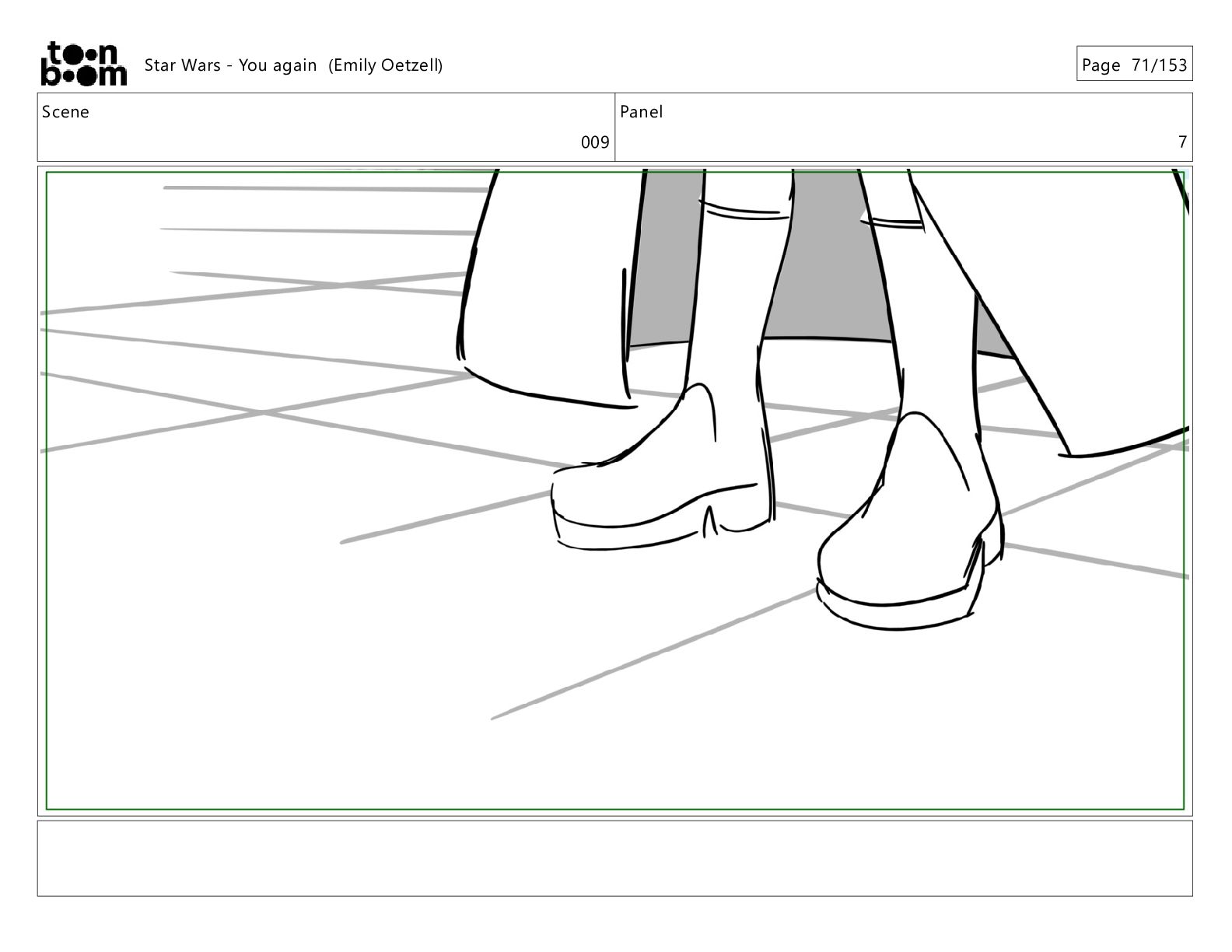Click the storyboard drawing of the boots

coord(614,491)
